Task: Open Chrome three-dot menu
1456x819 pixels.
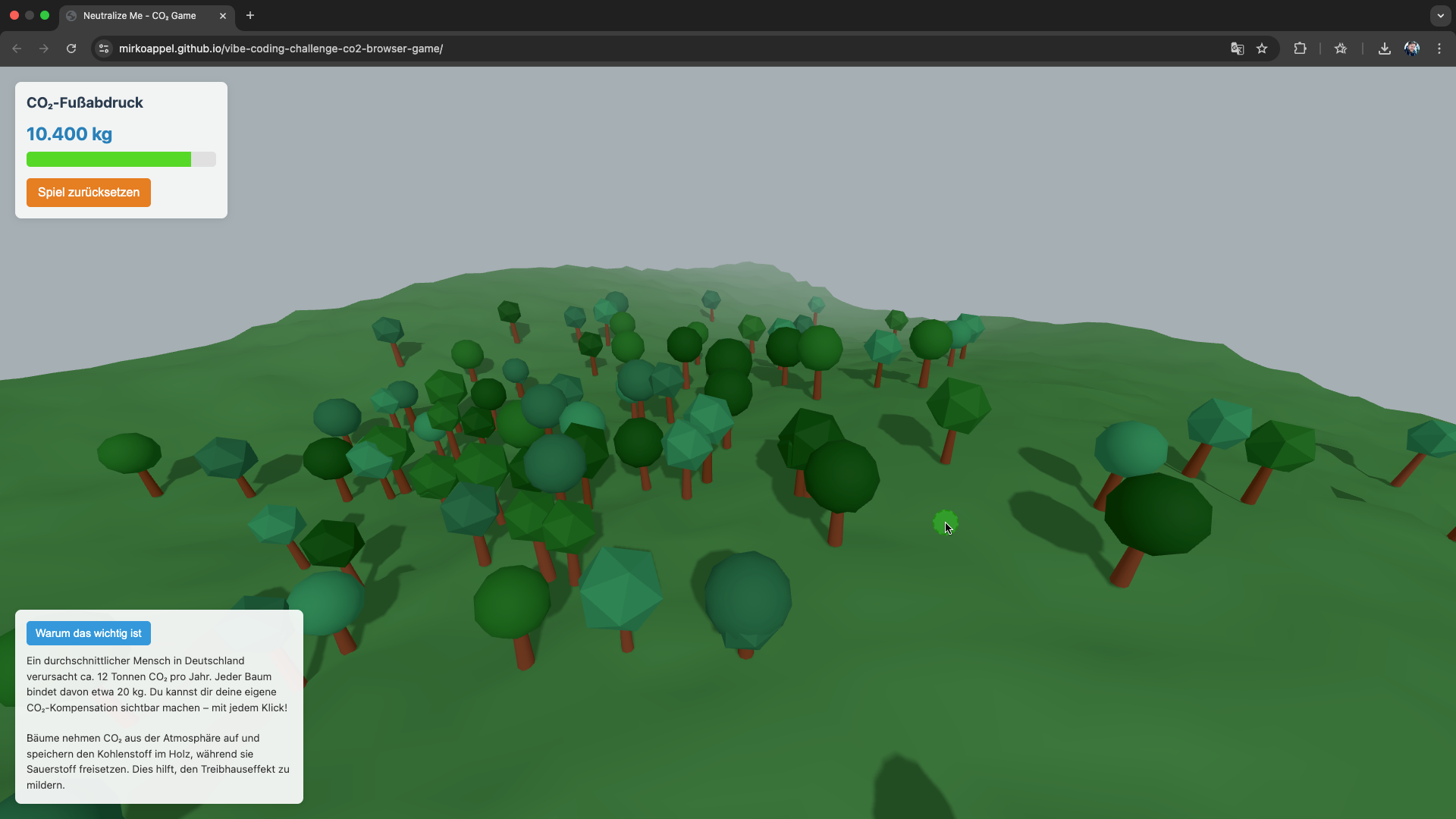Action: pyautogui.click(x=1439, y=49)
